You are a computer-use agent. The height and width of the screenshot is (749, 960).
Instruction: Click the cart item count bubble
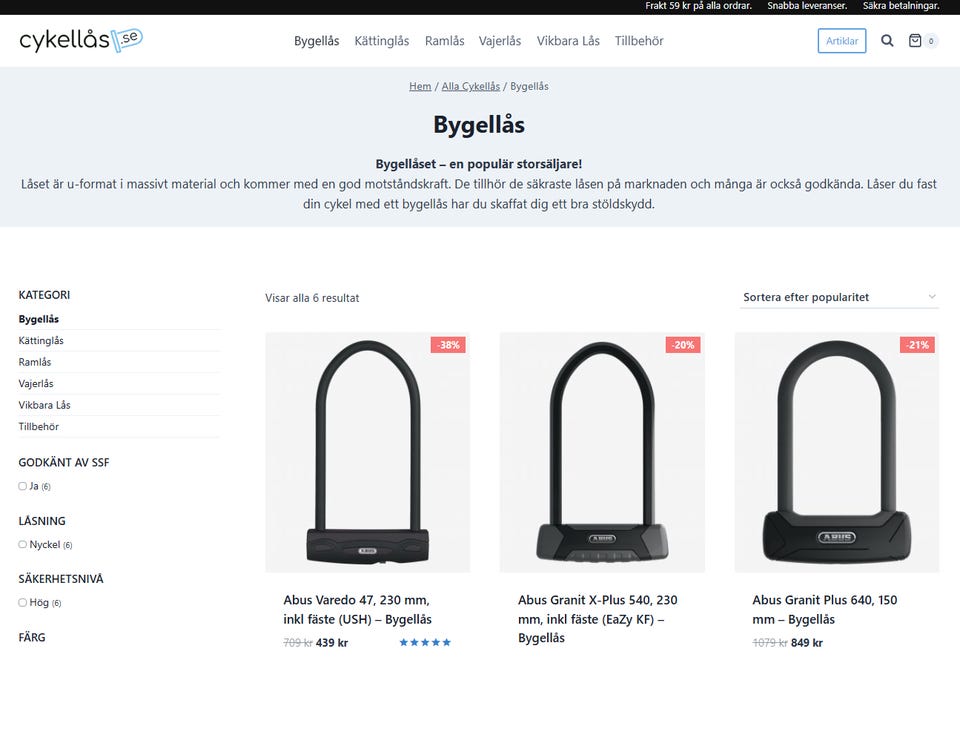[931, 41]
